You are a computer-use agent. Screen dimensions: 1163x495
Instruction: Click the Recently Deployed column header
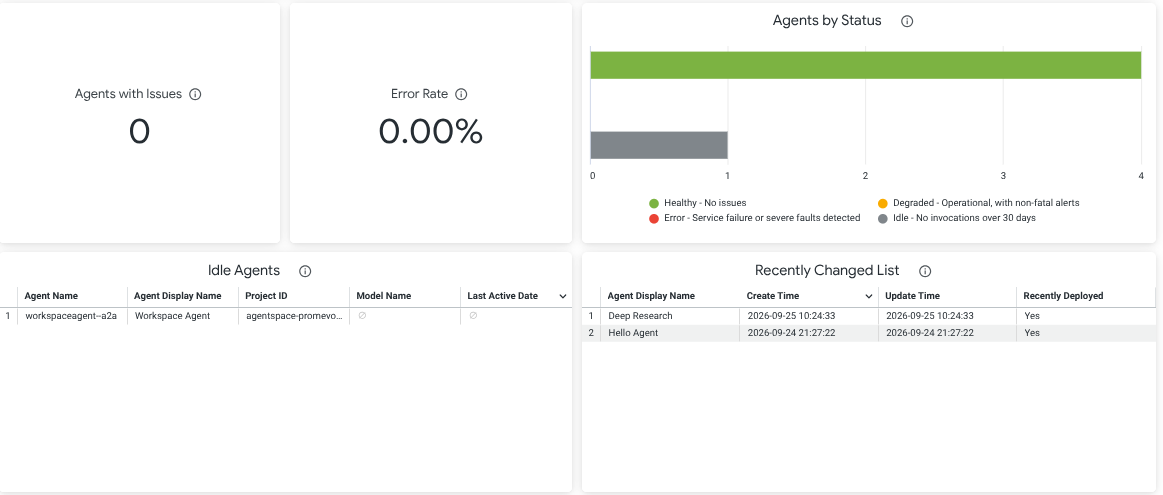click(x=1063, y=296)
